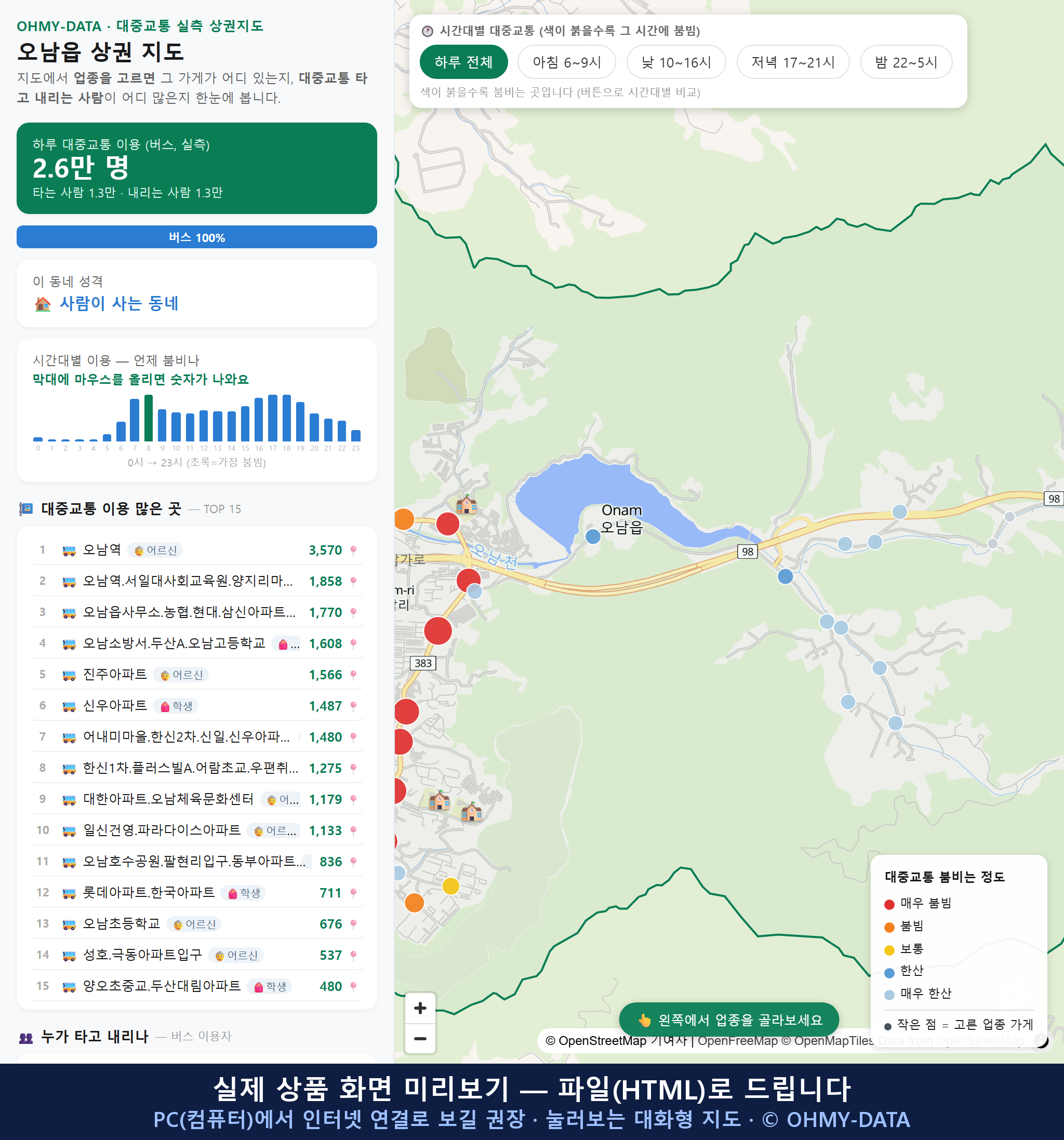Viewport: 1064px width, 1140px height.
Task: Click the house icon by 사람이 사는 동네
Action: [x=43, y=303]
